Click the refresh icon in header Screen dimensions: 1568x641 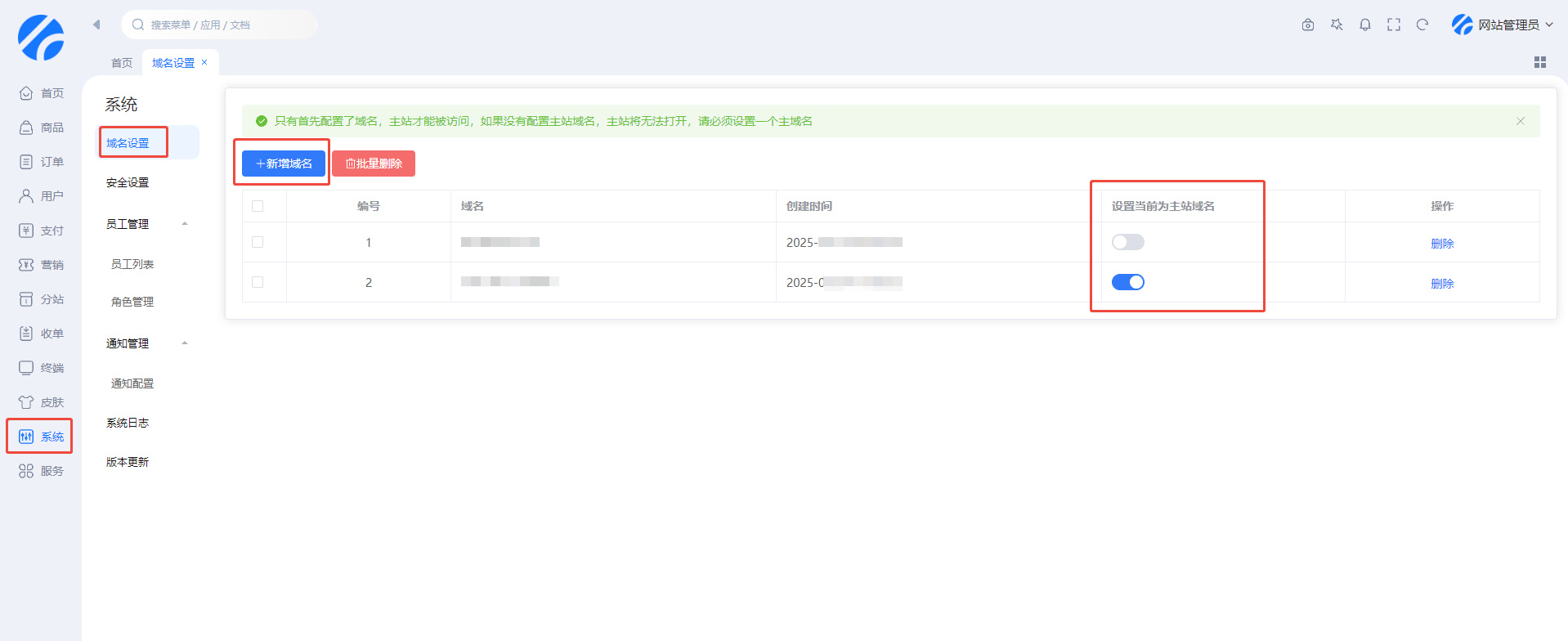point(1422,25)
